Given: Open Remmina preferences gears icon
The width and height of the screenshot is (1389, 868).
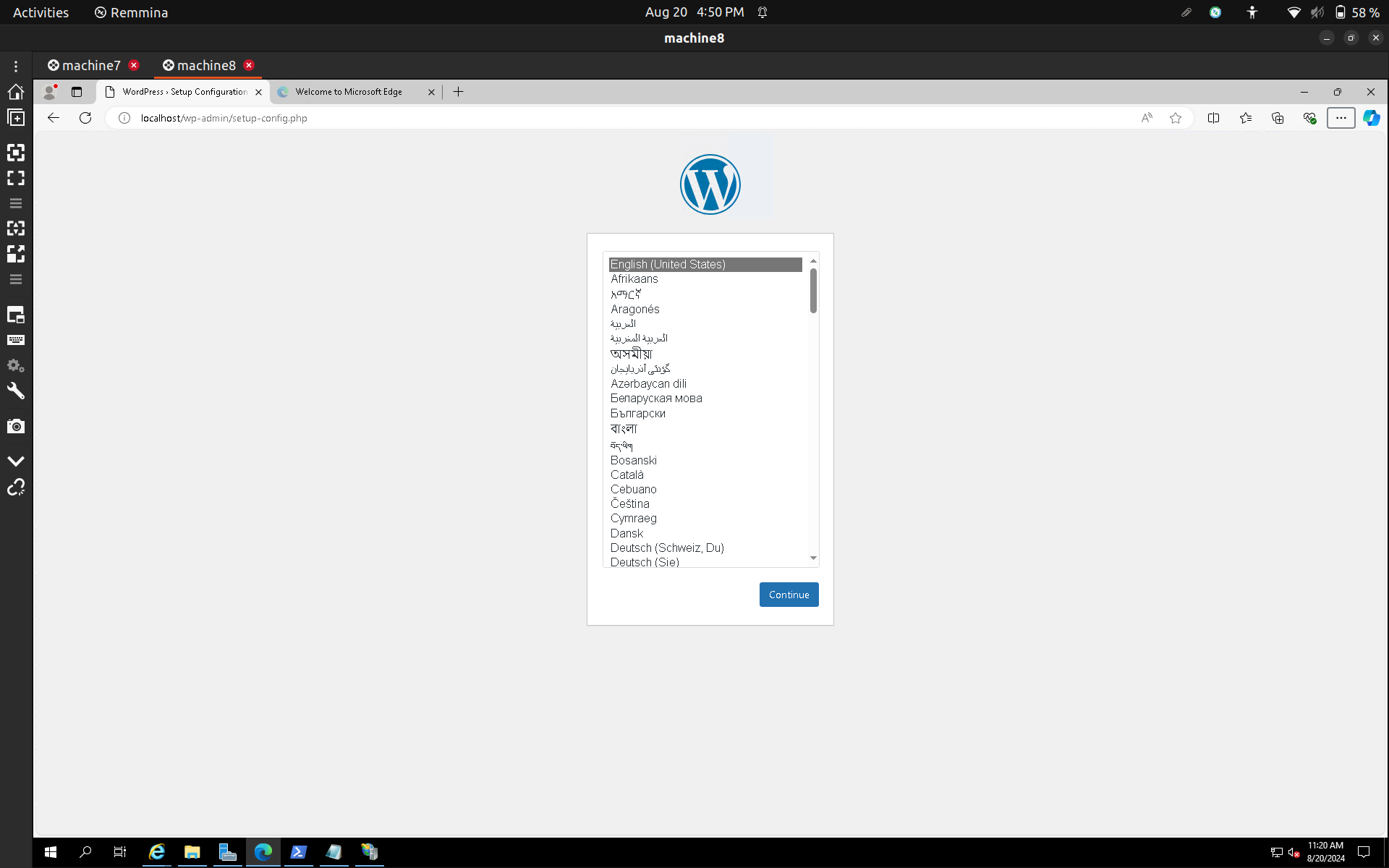Looking at the screenshot, I should click(x=16, y=365).
